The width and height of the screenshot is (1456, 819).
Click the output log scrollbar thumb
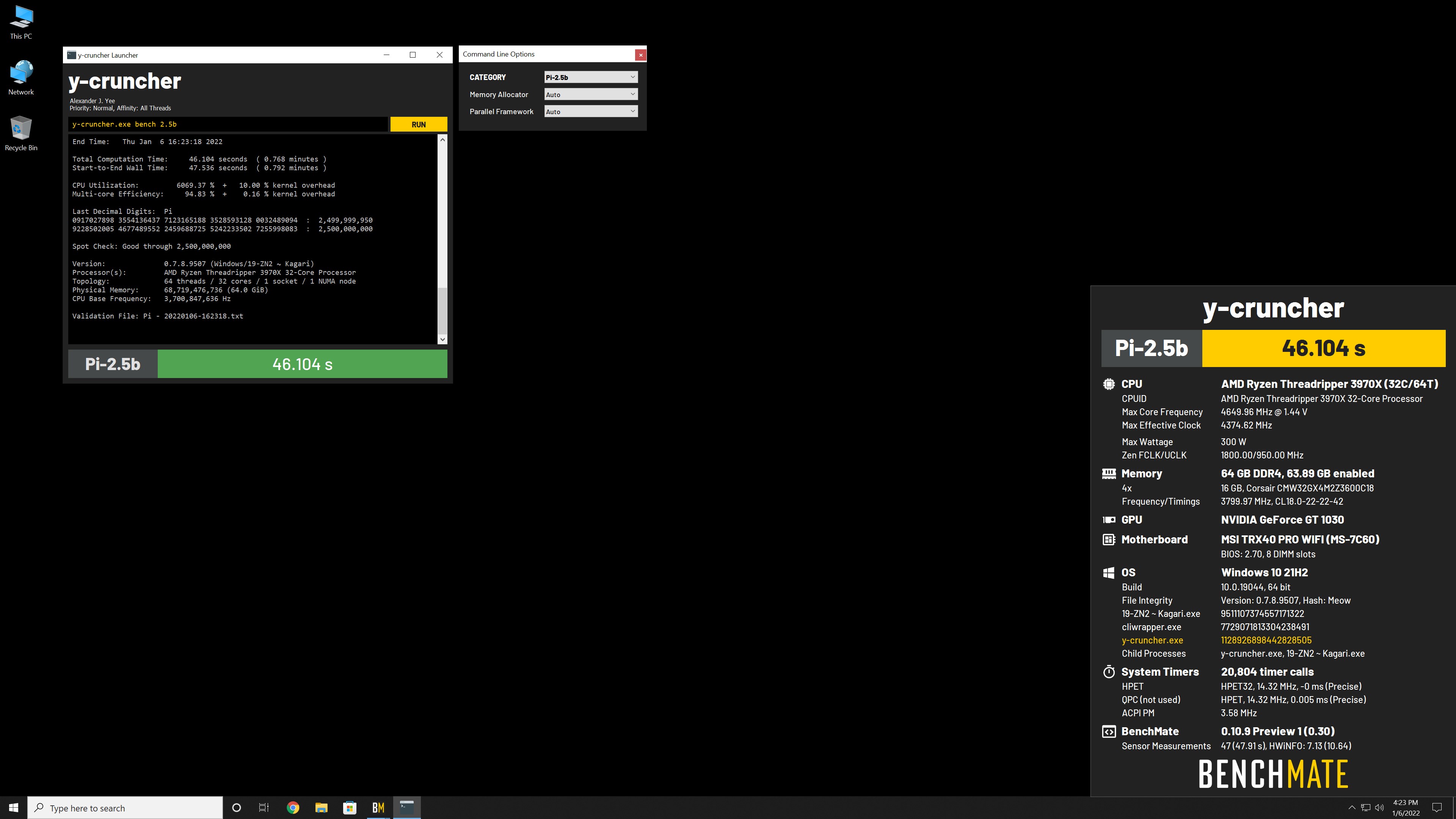point(442,311)
